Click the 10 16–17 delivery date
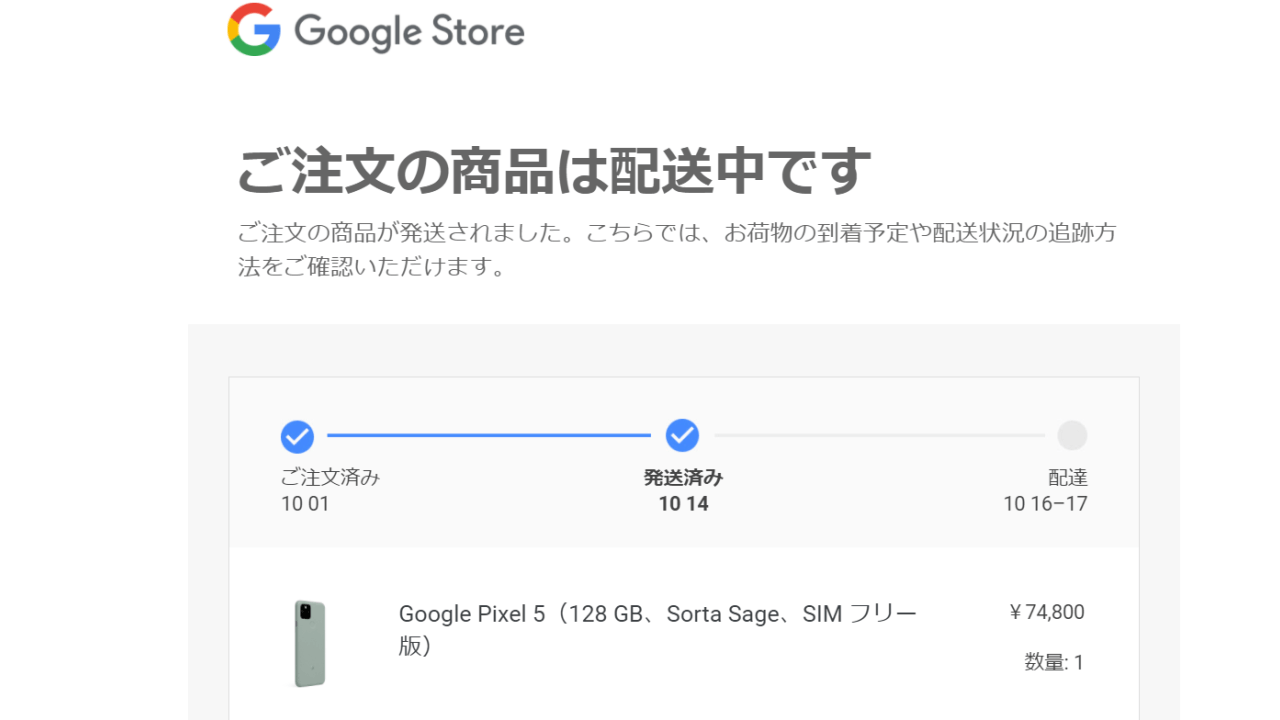1280x720 pixels. tap(1045, 504)
